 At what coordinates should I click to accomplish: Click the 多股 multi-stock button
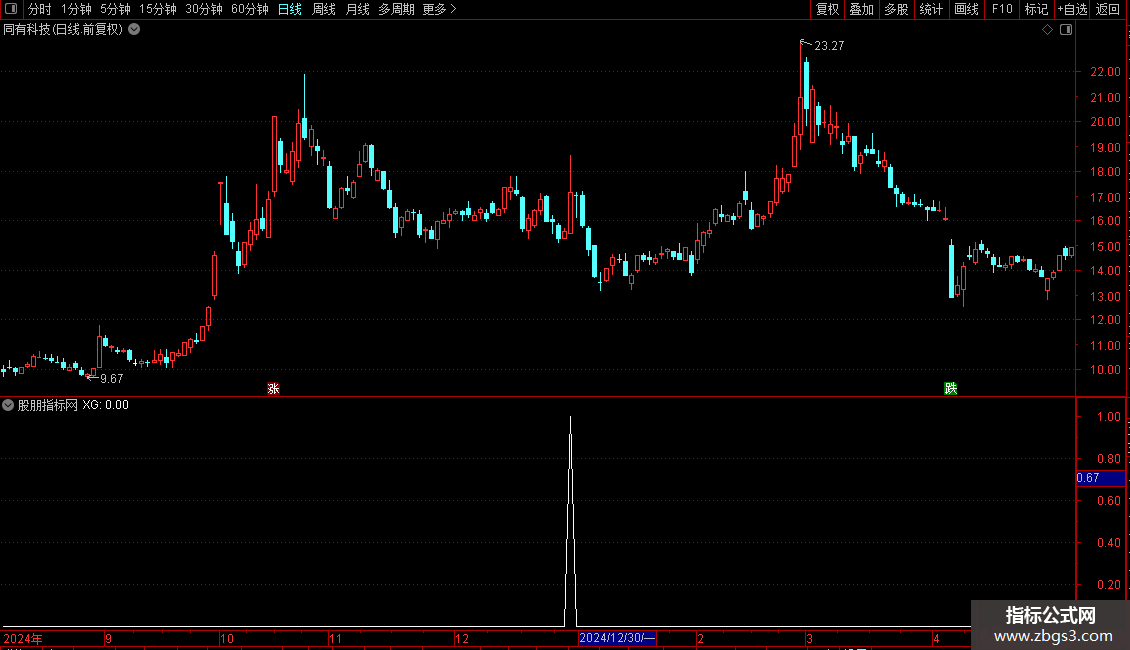coord(896,9)
